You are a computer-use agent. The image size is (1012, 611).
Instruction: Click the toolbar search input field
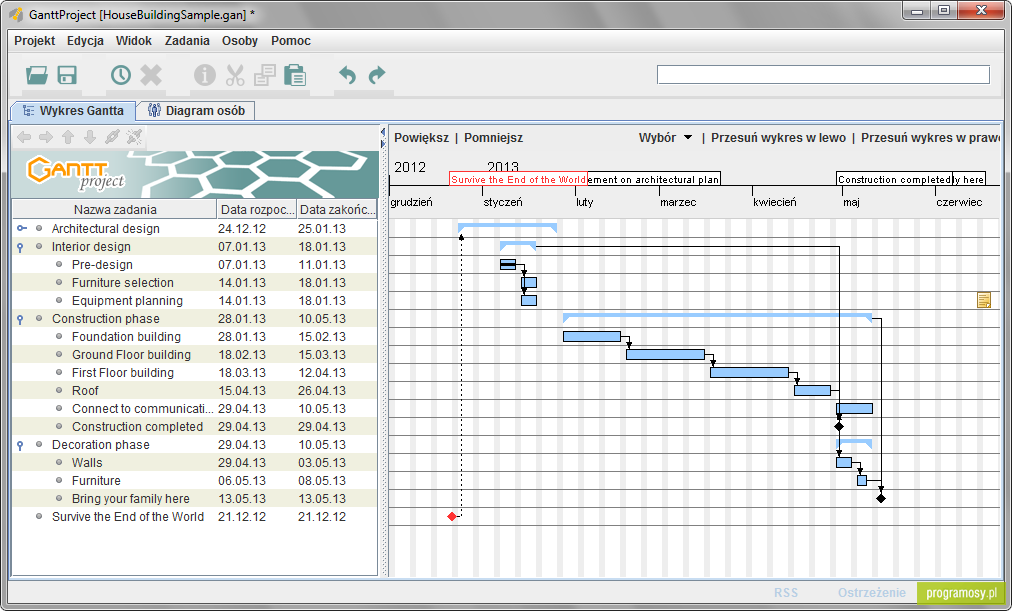[823, 74]
